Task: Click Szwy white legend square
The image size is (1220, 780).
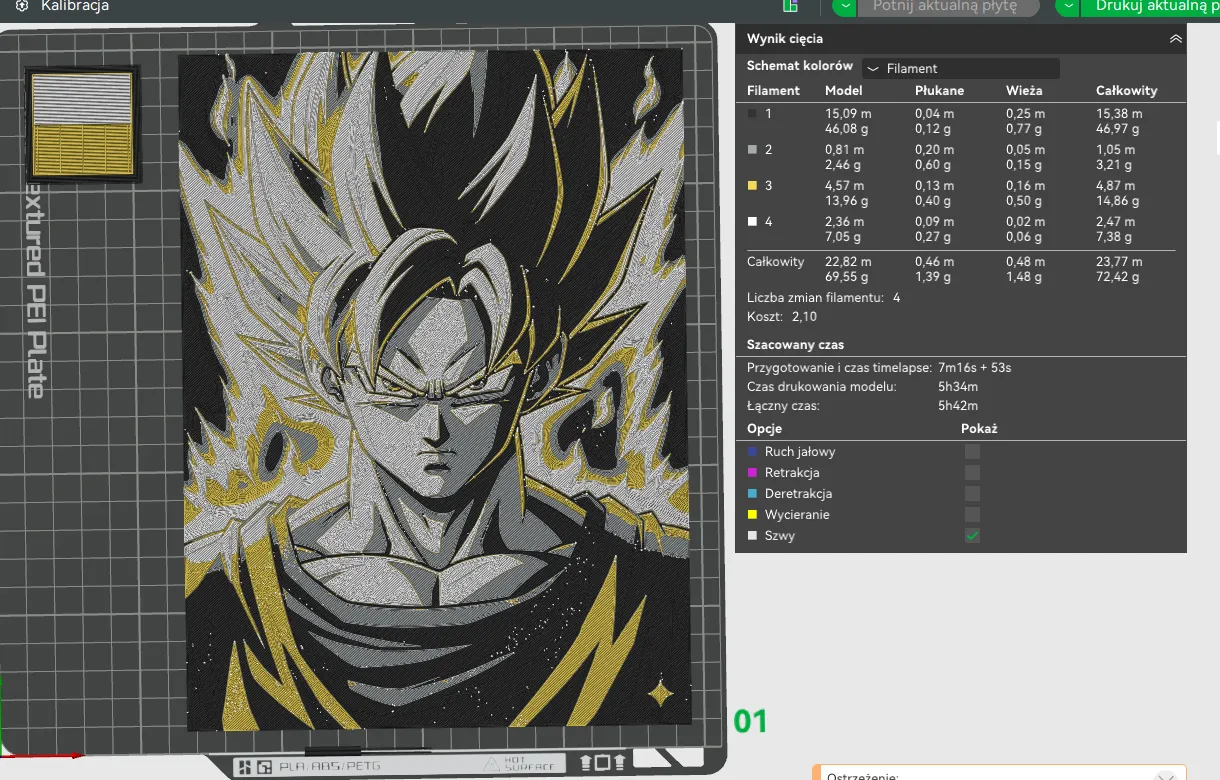Action: 752,536
